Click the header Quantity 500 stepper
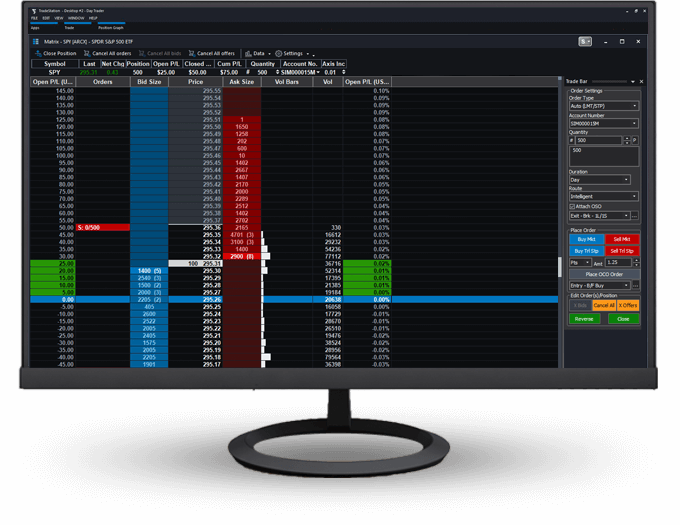 coord(278,72)
